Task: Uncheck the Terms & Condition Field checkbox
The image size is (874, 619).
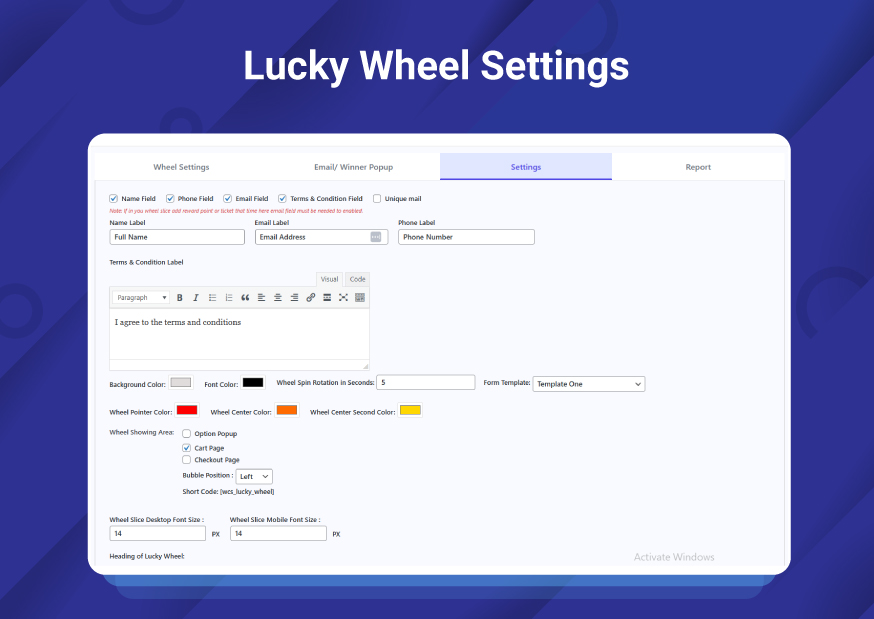Action: (283, 198)
